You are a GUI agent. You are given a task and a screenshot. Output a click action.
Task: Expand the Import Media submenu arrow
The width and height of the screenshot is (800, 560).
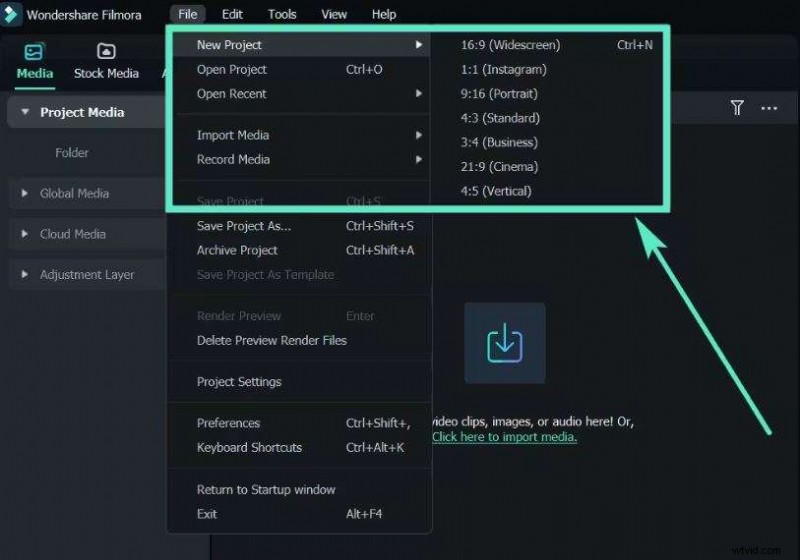click(418, 135)
